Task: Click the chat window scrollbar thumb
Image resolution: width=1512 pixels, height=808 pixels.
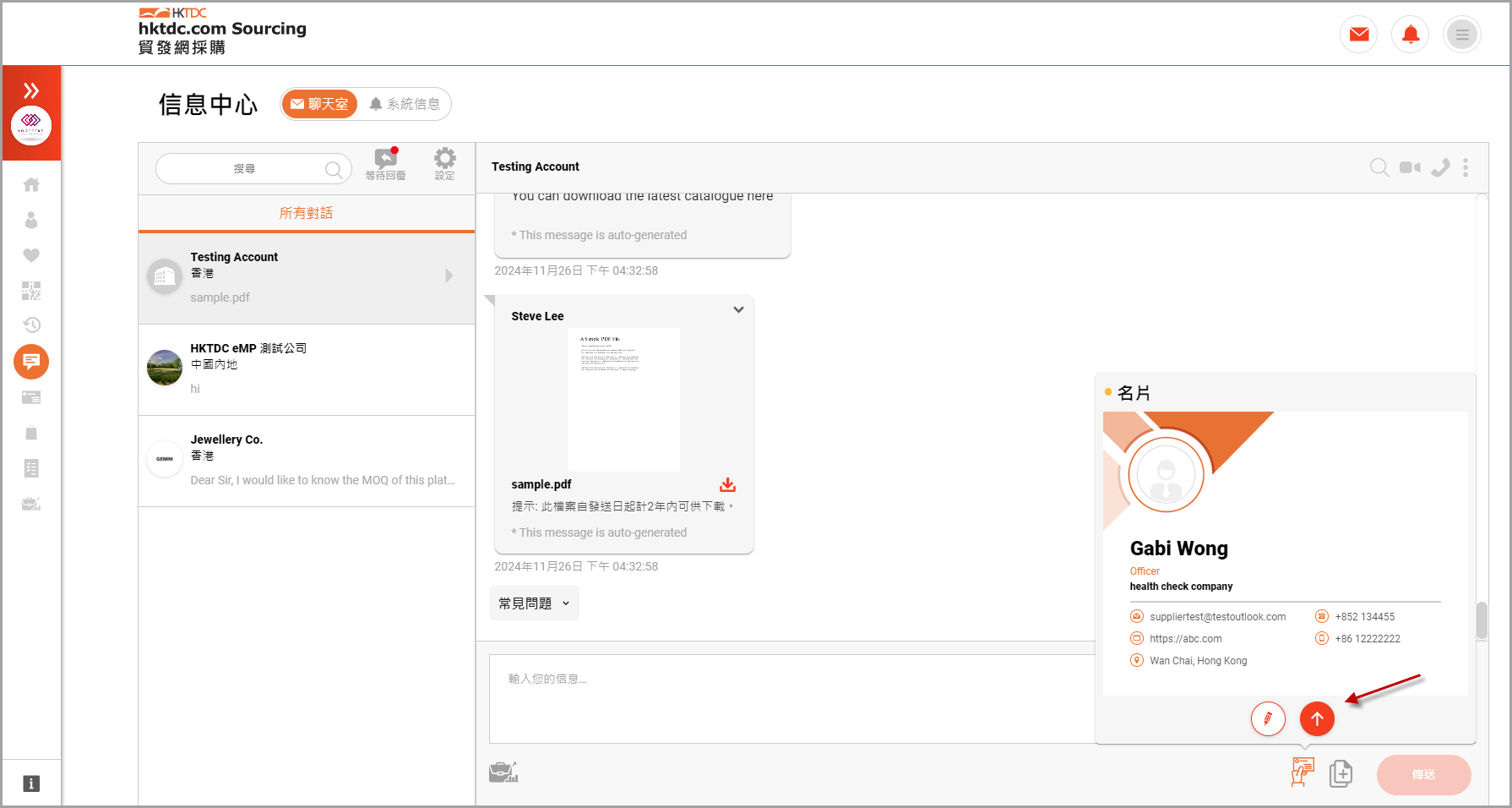Action: (x=1482, y=620)
